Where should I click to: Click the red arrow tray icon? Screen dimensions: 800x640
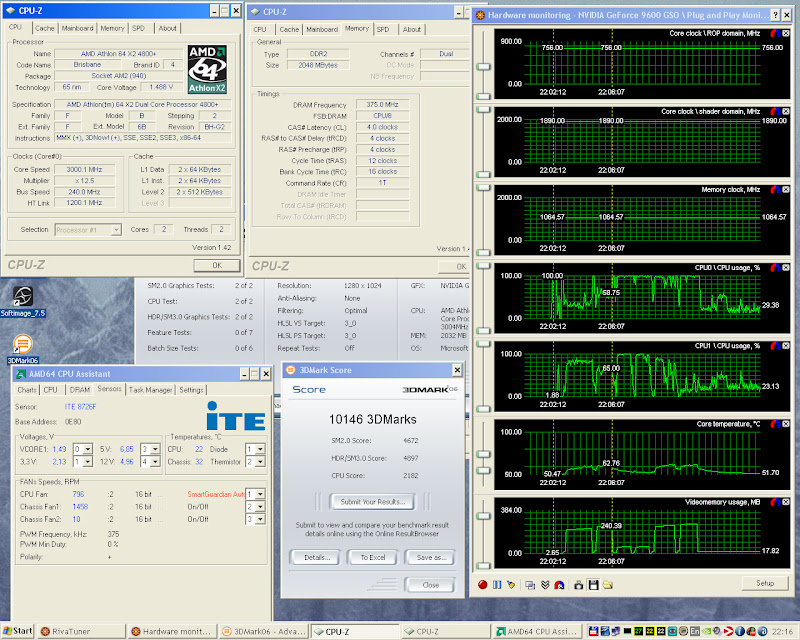click(x=729, y=631)
